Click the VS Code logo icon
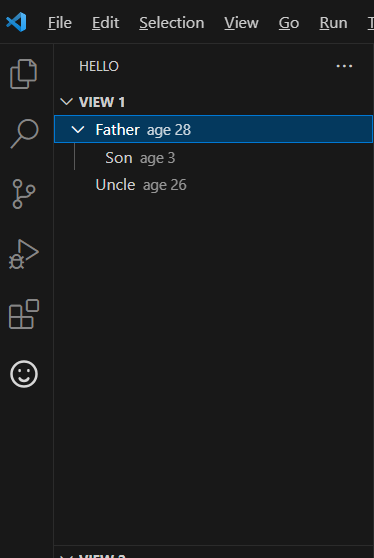The width and height of the screenshot is (374, 558). point(16,22)
